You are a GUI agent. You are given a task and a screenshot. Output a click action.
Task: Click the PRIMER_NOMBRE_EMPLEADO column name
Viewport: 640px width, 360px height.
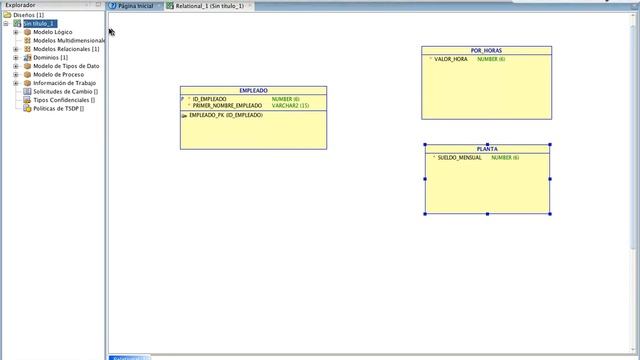pyautogui.click(x=227, y=106)
